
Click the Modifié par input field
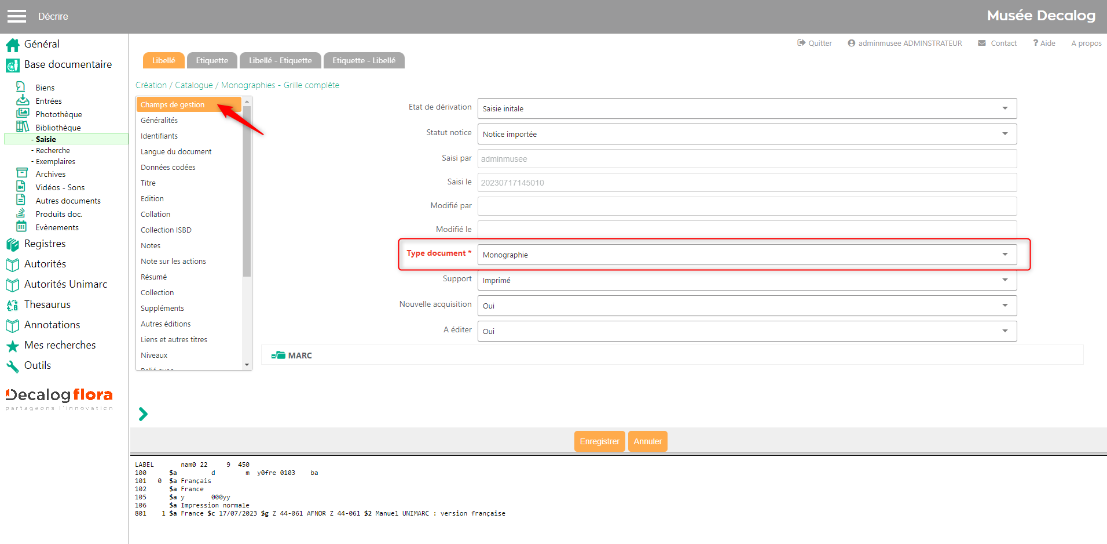point(746,206)
